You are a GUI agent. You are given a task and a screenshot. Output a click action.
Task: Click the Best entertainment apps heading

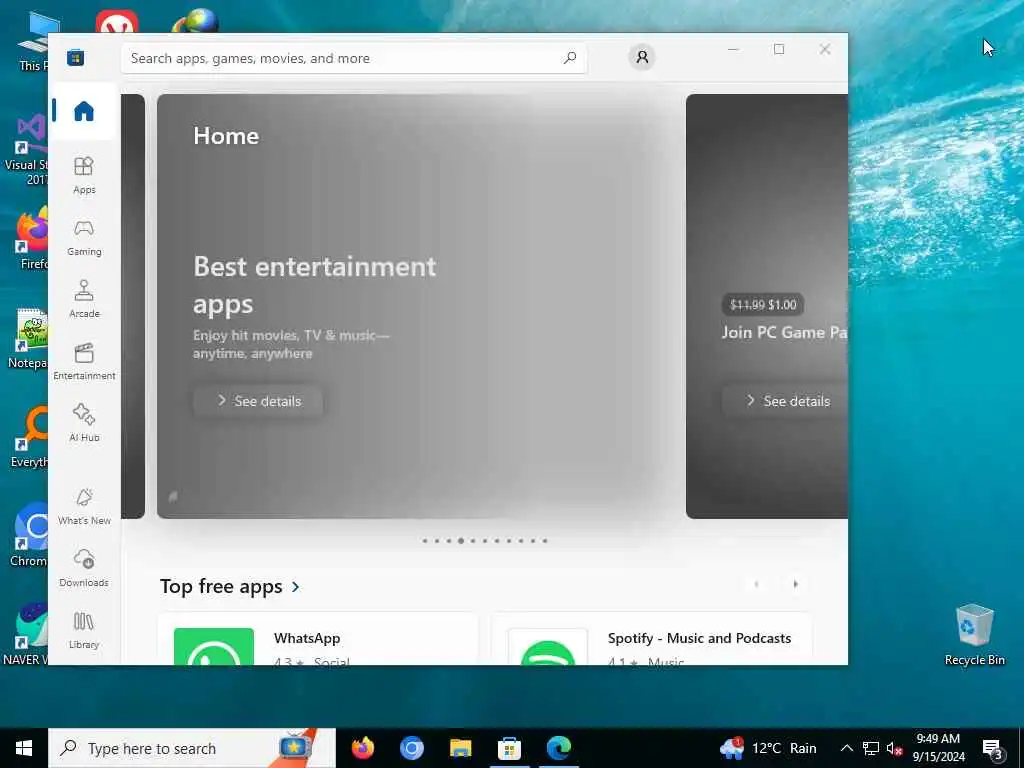(x=315, y=285)
